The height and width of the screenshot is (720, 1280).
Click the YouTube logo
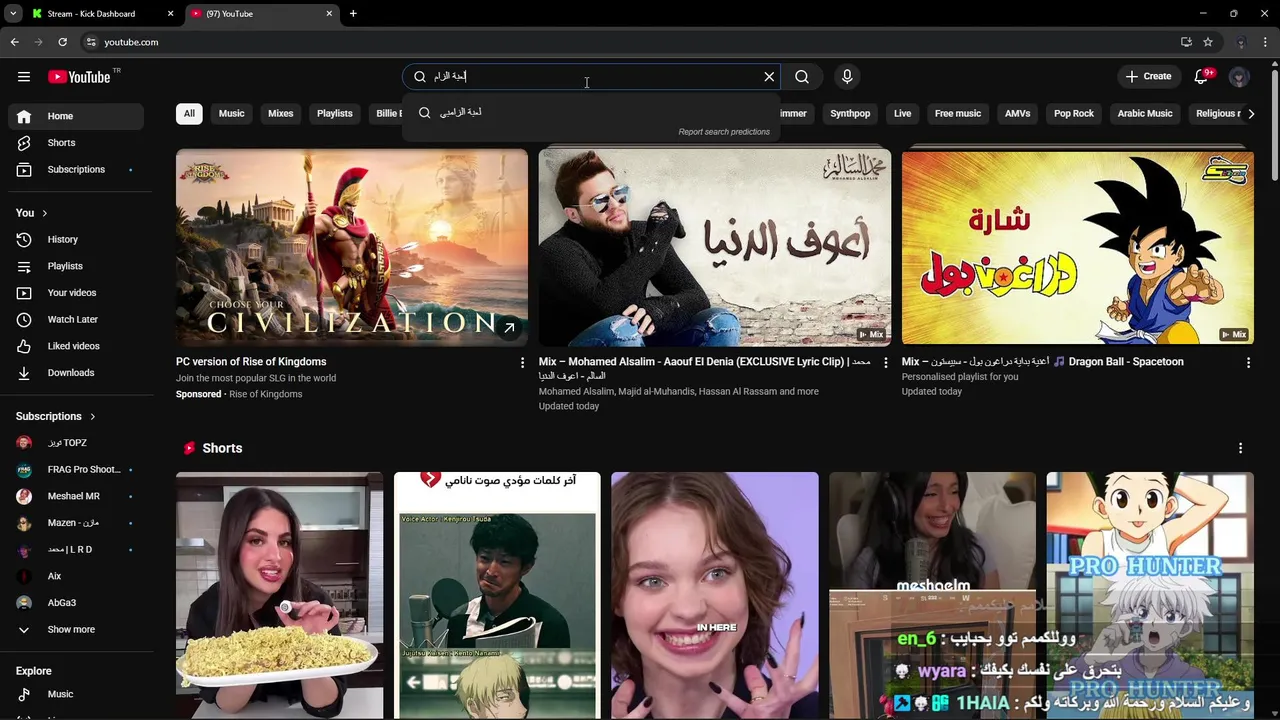point(79,77)
